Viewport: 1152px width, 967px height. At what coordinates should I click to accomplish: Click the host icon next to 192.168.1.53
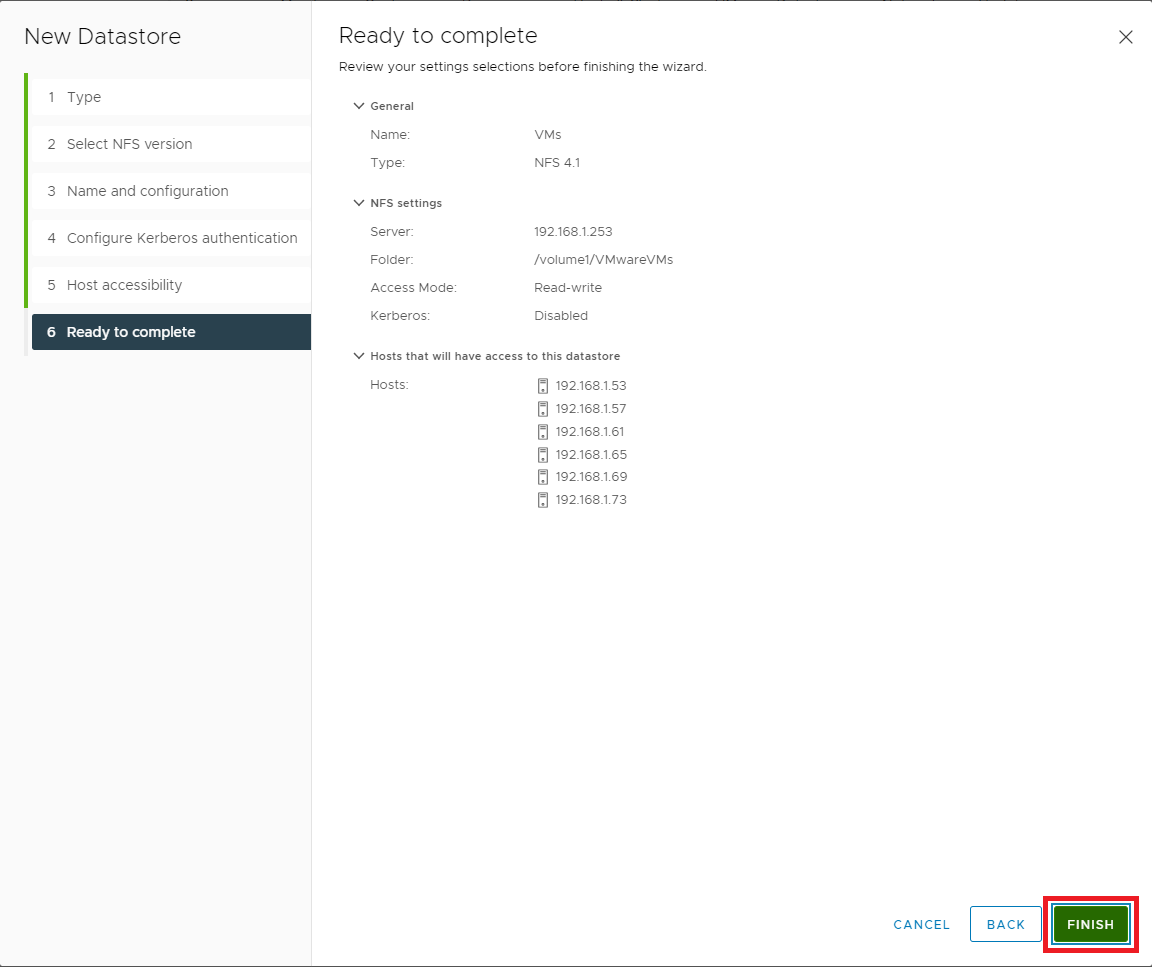(543, 386)
